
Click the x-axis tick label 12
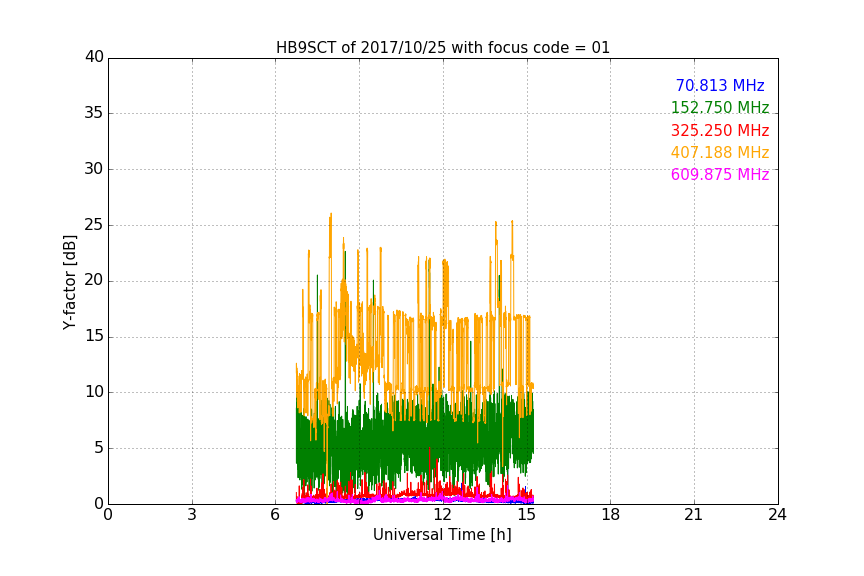coord(443,515)
